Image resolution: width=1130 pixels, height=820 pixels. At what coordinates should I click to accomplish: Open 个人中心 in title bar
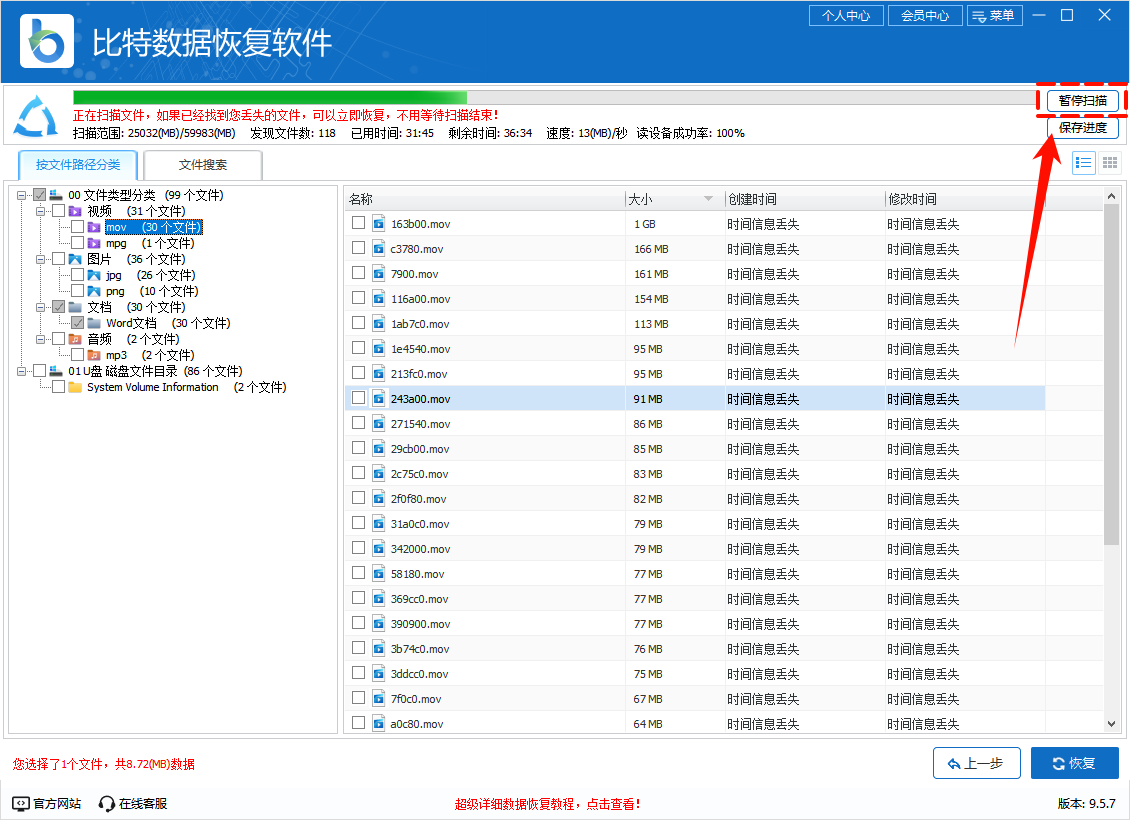846,15
